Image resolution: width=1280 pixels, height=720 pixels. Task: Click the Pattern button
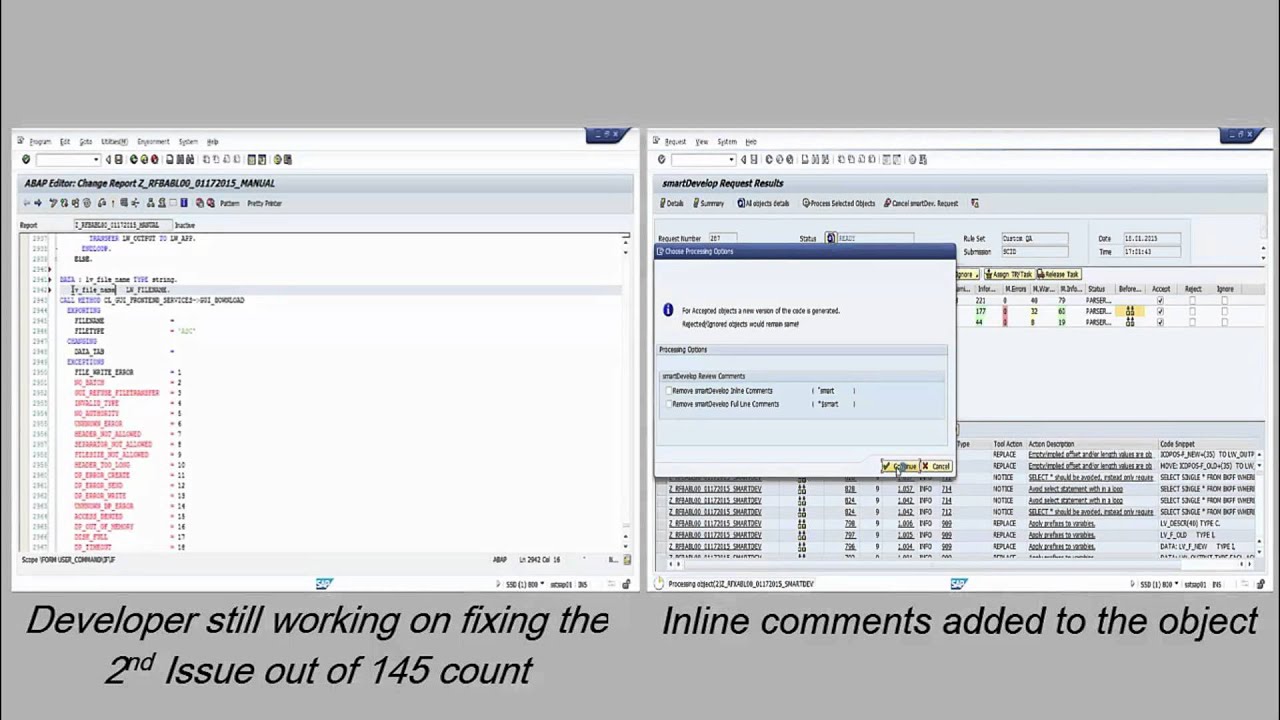(x=230, y=204)
